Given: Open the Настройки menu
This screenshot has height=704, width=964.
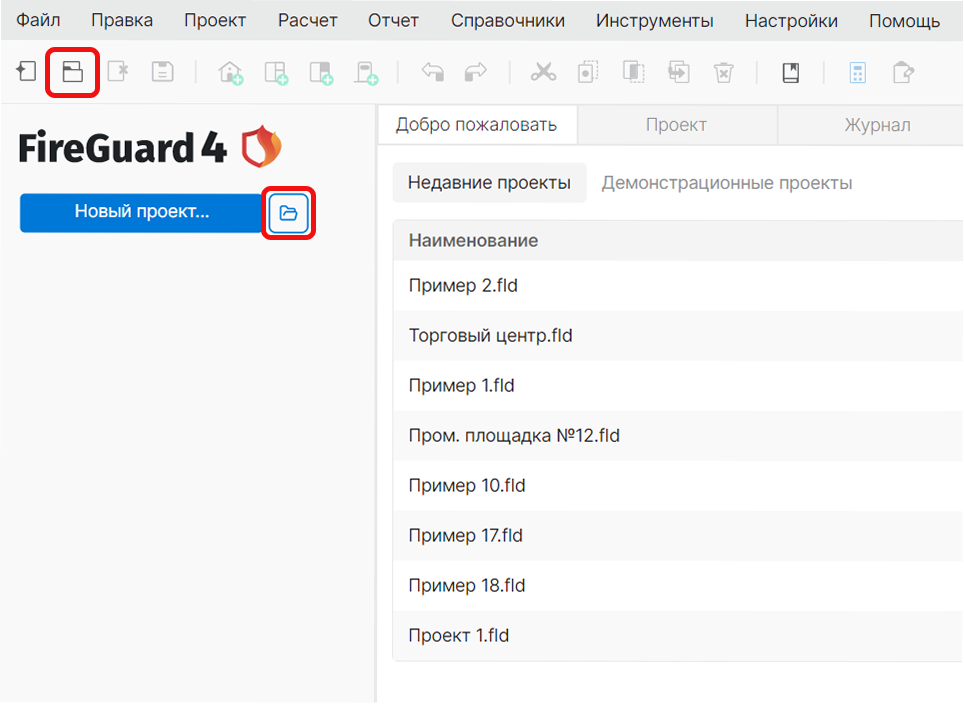Looking at the screenshot, I should tap(791, 20).
